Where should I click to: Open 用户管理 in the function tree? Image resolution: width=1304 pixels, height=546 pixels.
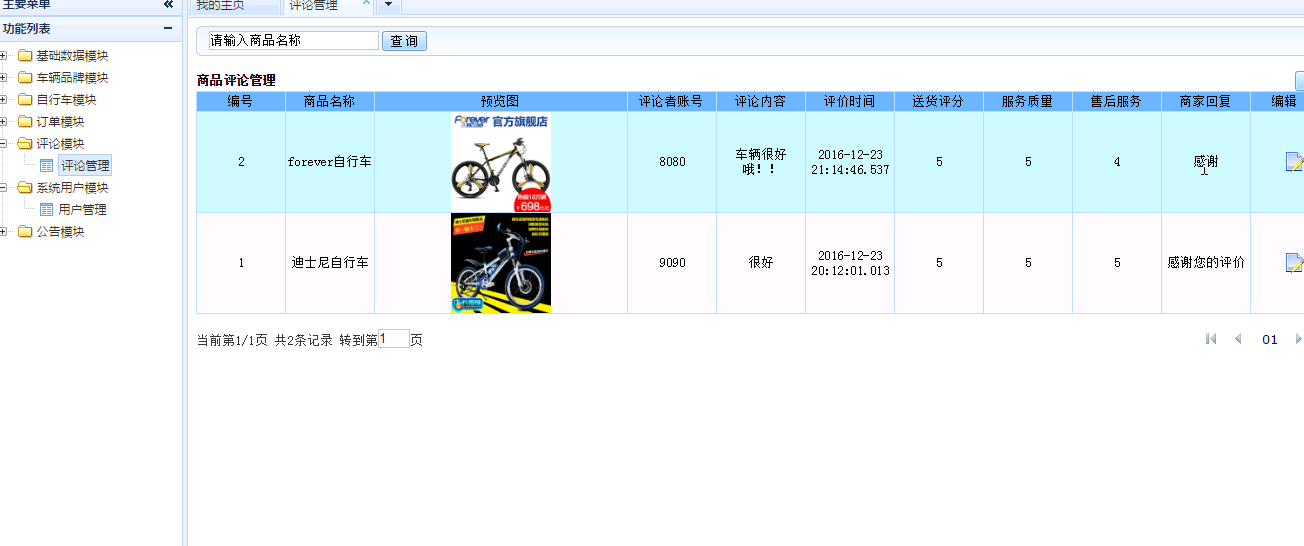(x=82, y=210)
